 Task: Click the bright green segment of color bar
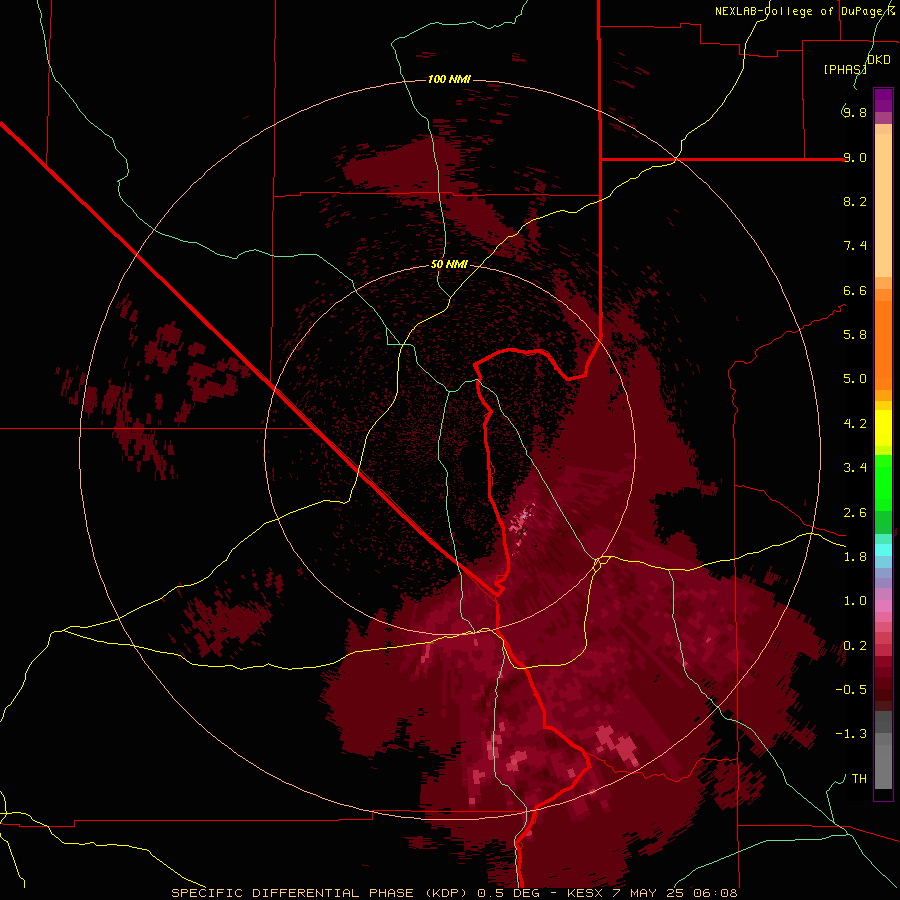click(x=883, y=483)
